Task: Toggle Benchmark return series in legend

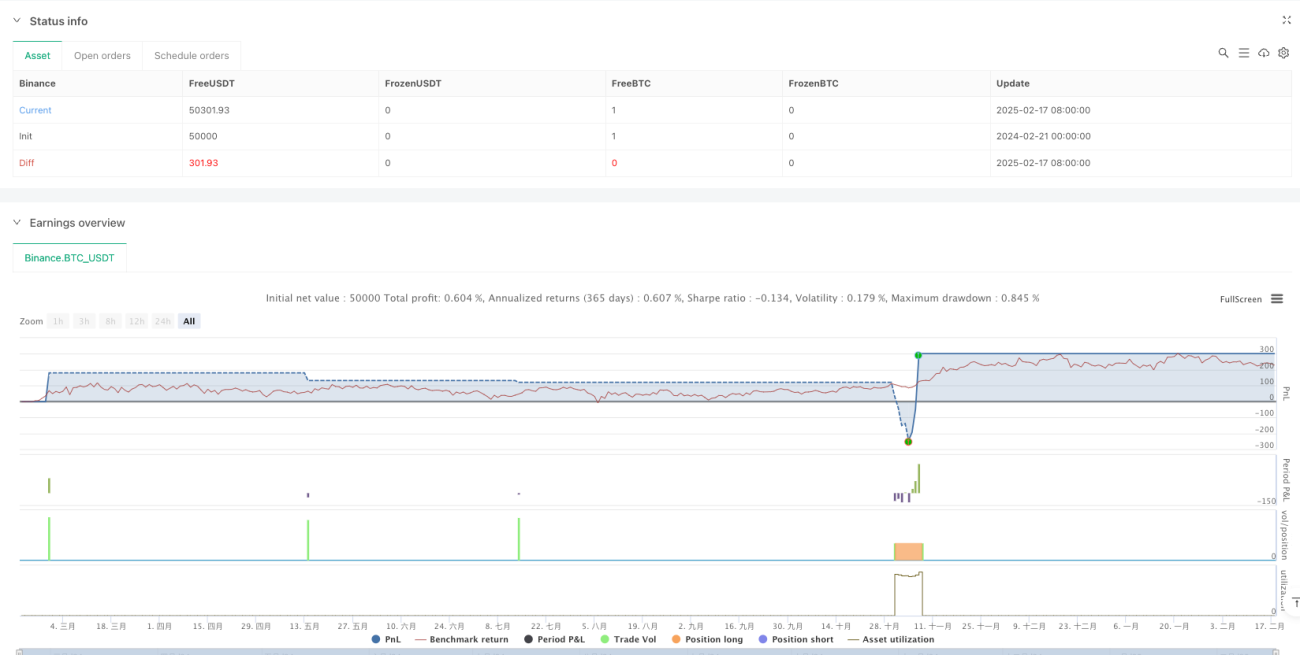Action: 461,639
